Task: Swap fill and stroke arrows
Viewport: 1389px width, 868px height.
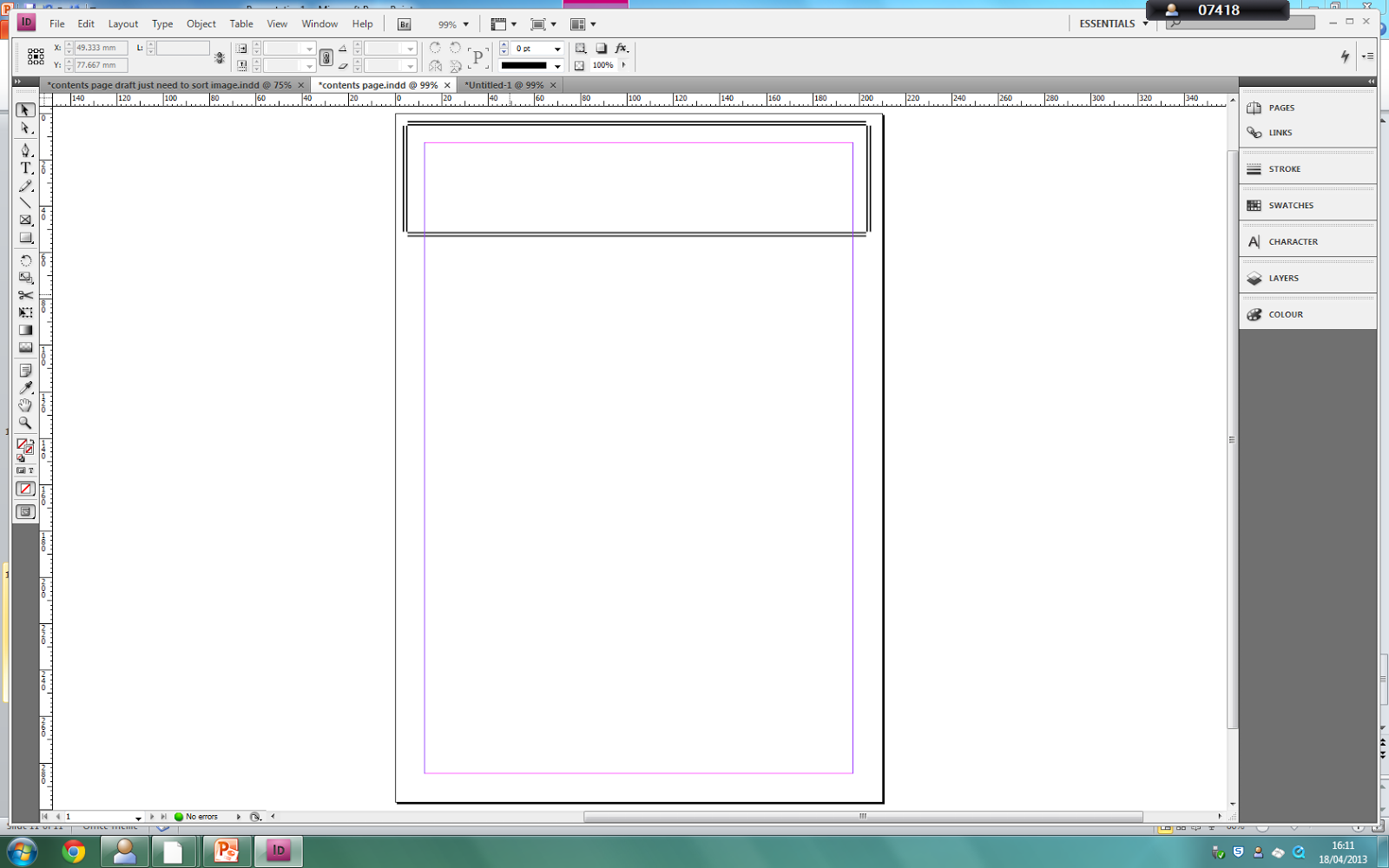Action: coord(31,442)
